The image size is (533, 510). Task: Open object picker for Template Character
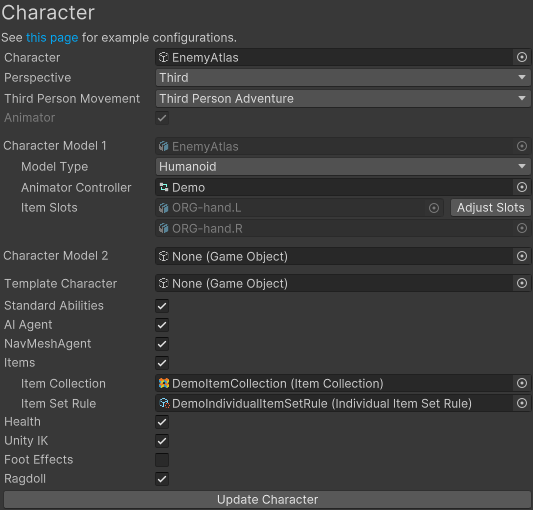click(x=521, y=283)
